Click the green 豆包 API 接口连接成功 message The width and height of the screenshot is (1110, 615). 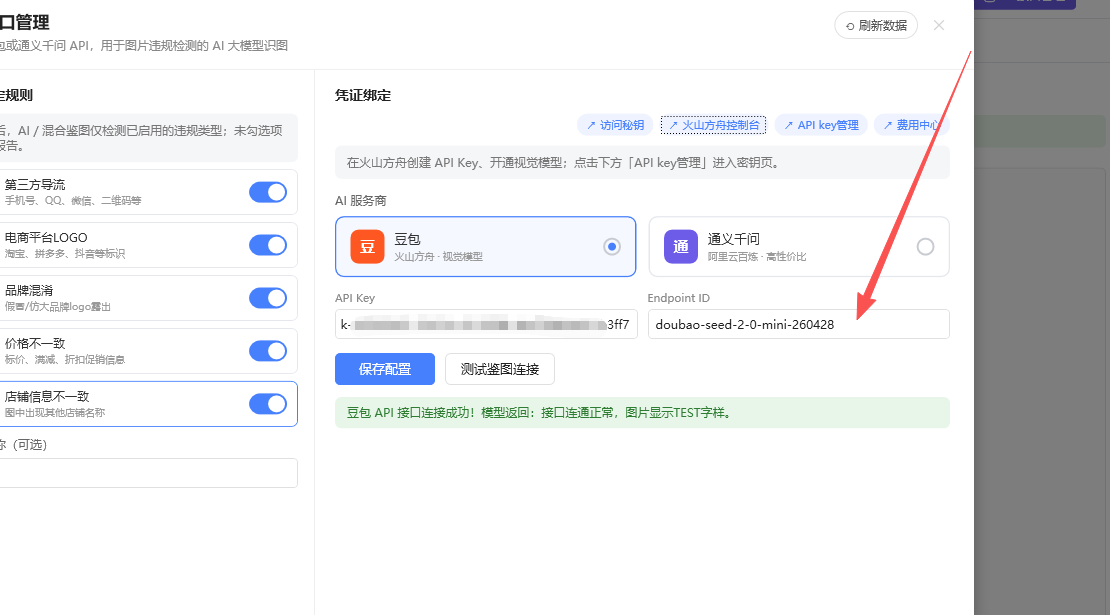click(642, 413)
